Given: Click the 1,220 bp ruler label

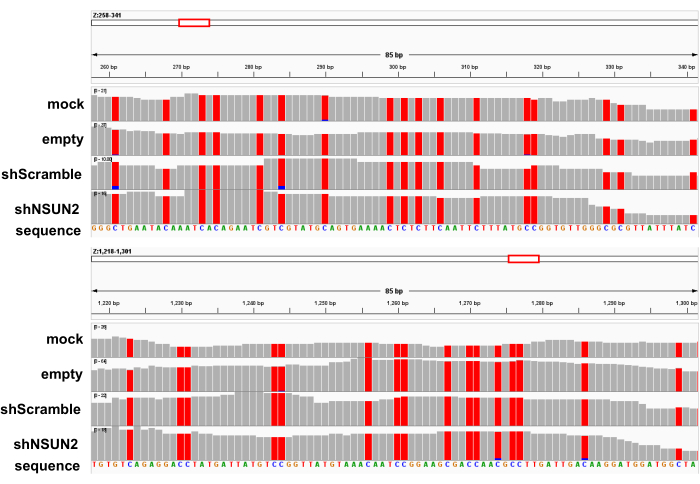Looking at the screenshot, I should 108,303.
